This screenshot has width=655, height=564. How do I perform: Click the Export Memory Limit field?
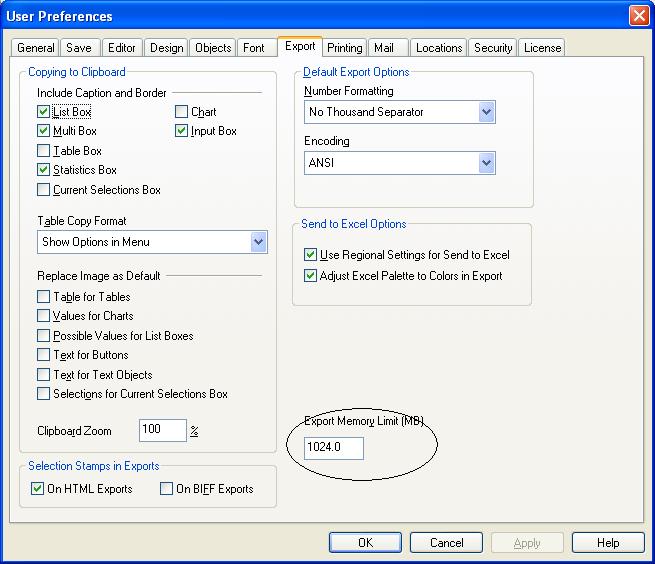[x=334, y=448]
